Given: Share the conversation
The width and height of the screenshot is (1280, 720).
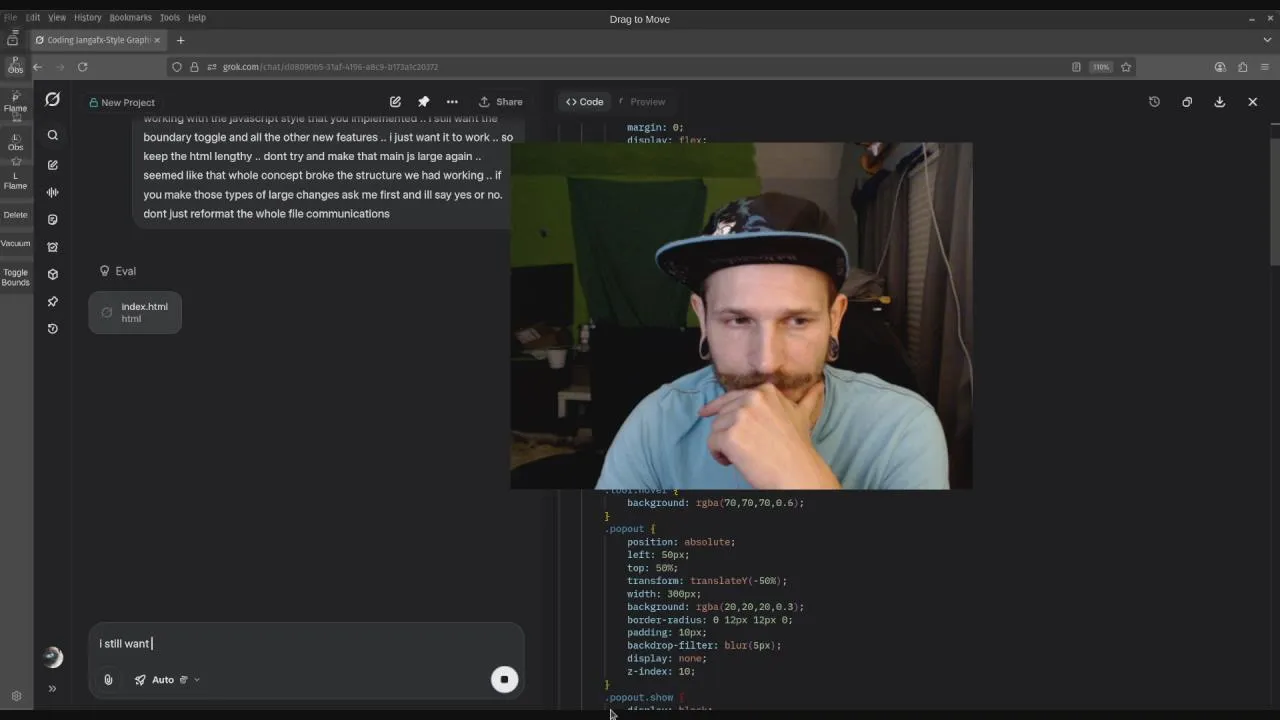Looking at the screenshot, I should coord(501,102).
